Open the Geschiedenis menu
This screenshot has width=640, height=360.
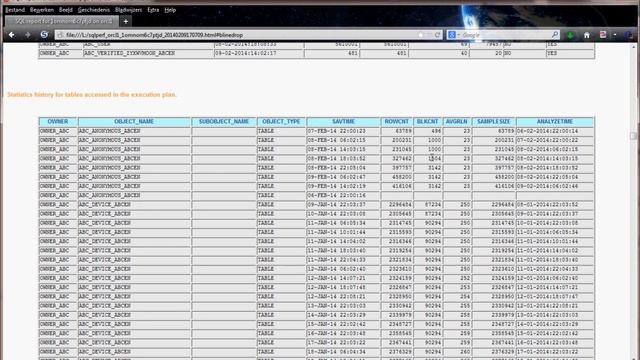coord(94,10)
